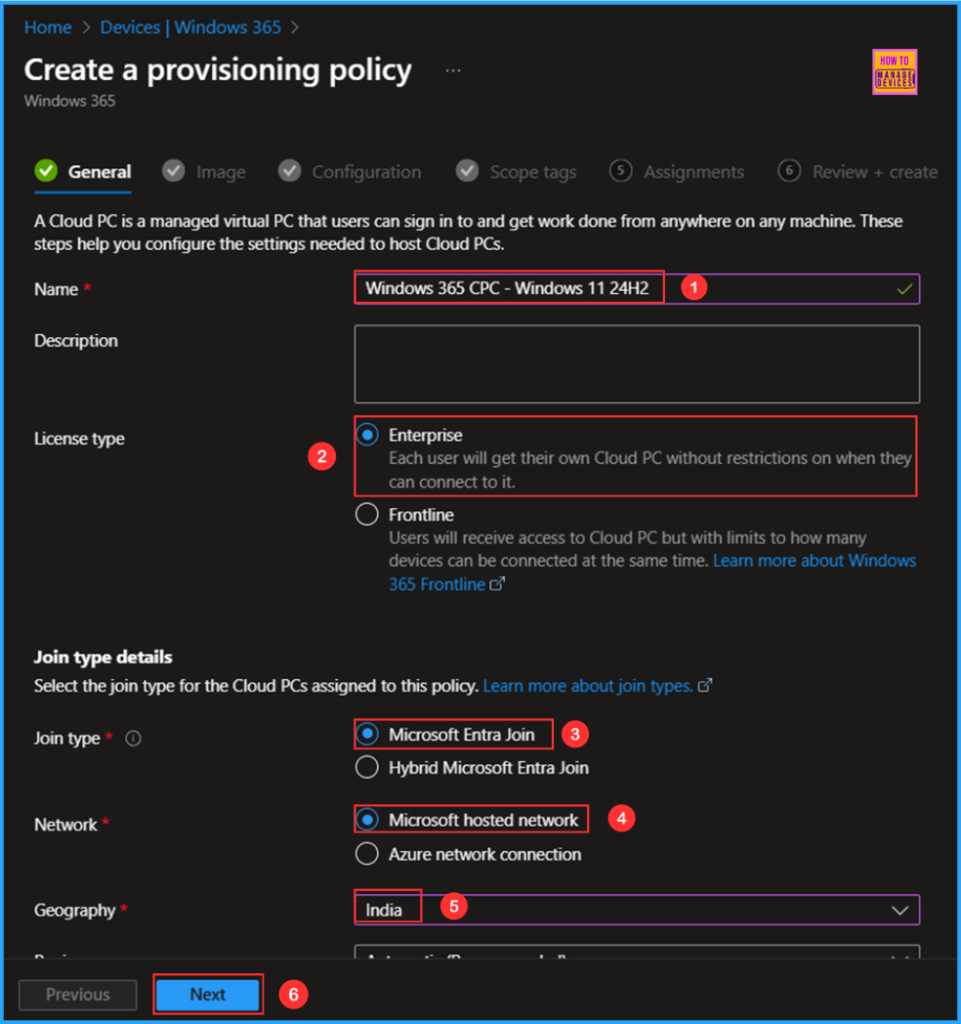Open the Home breadcrumb link

pyautogui.click(x=48, y=27)
